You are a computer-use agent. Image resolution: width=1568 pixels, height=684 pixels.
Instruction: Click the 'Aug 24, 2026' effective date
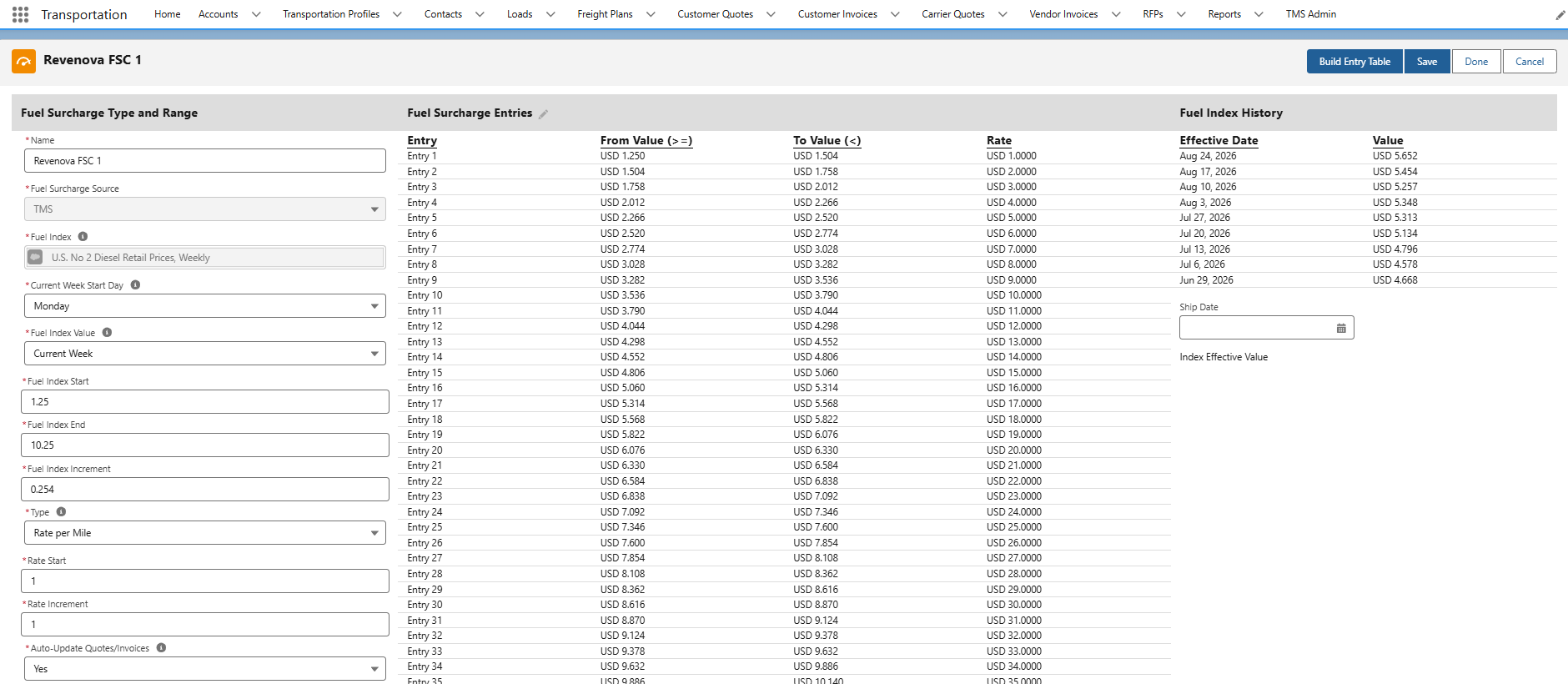[1208, 156]
